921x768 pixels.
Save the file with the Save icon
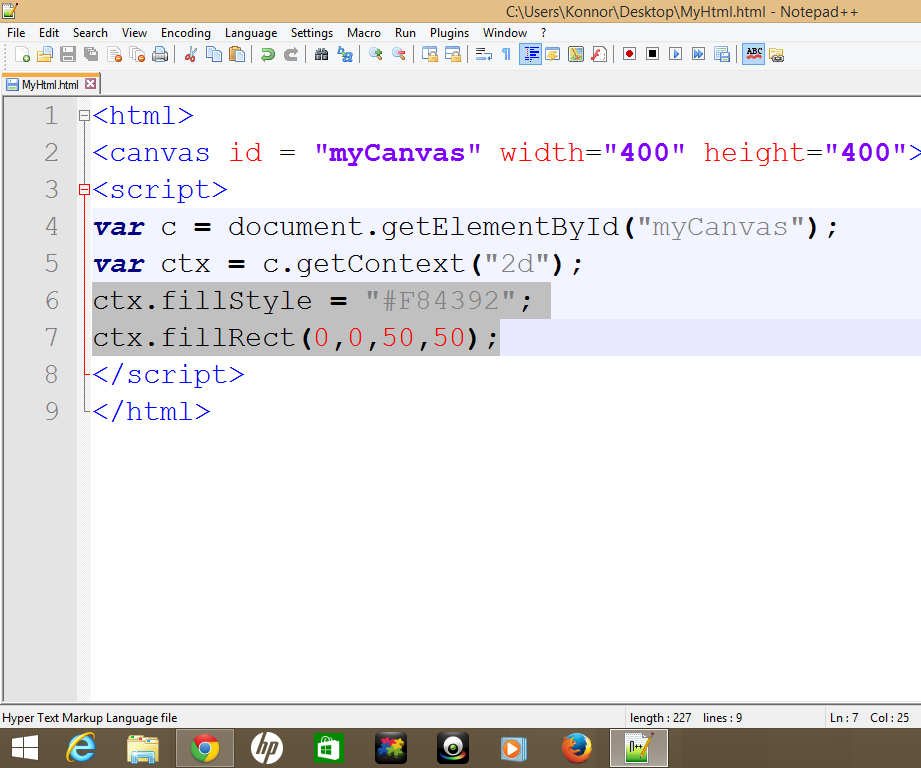tap(66, 54)
